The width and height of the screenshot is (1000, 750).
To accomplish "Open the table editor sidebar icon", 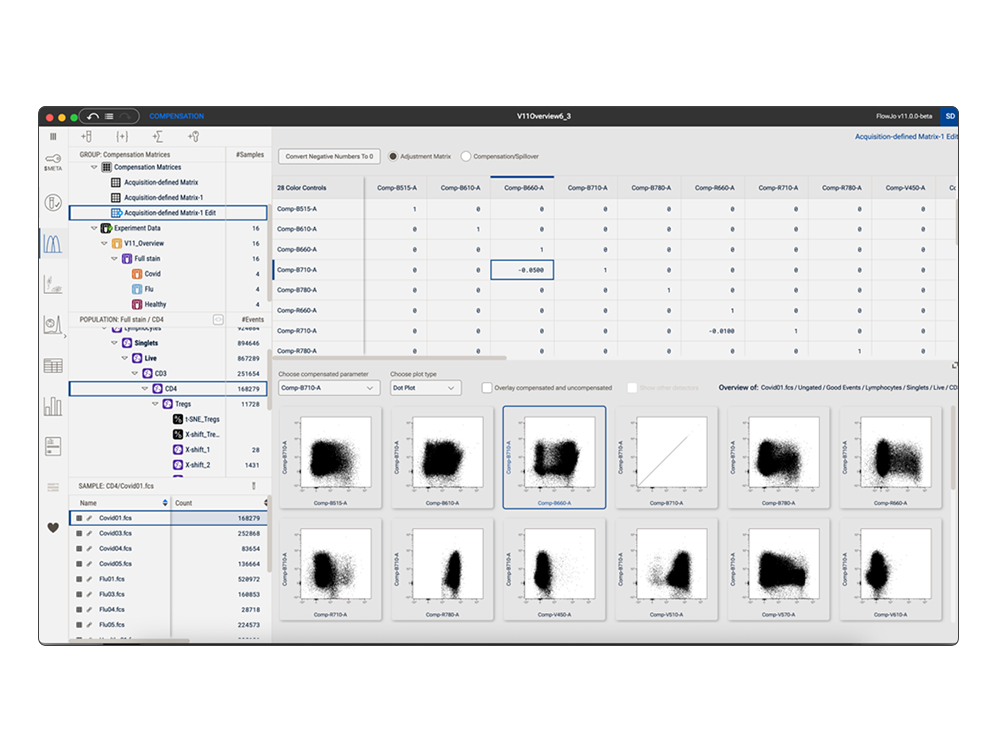I will (53, 365).
